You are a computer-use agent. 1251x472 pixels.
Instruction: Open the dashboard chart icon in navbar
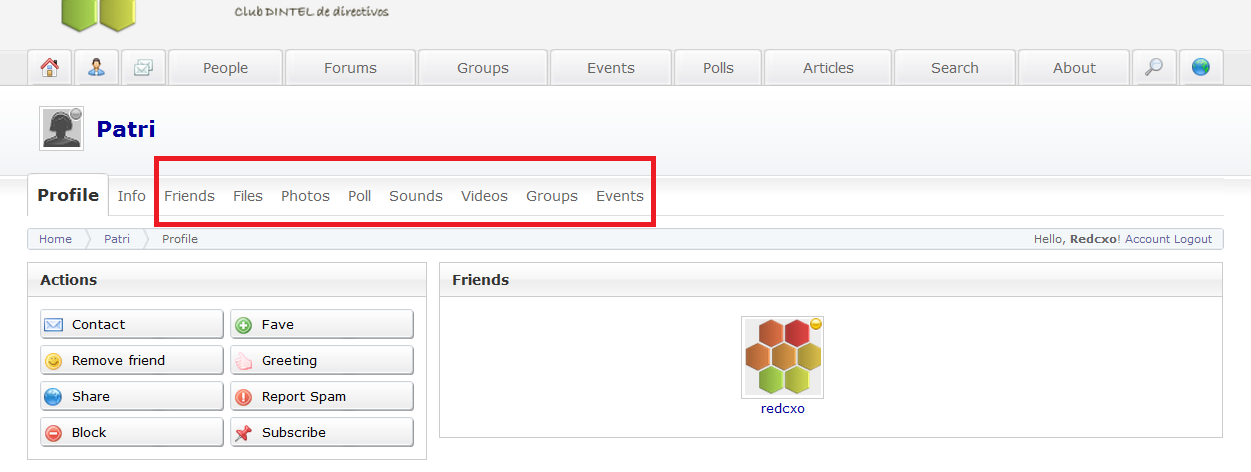143,68
